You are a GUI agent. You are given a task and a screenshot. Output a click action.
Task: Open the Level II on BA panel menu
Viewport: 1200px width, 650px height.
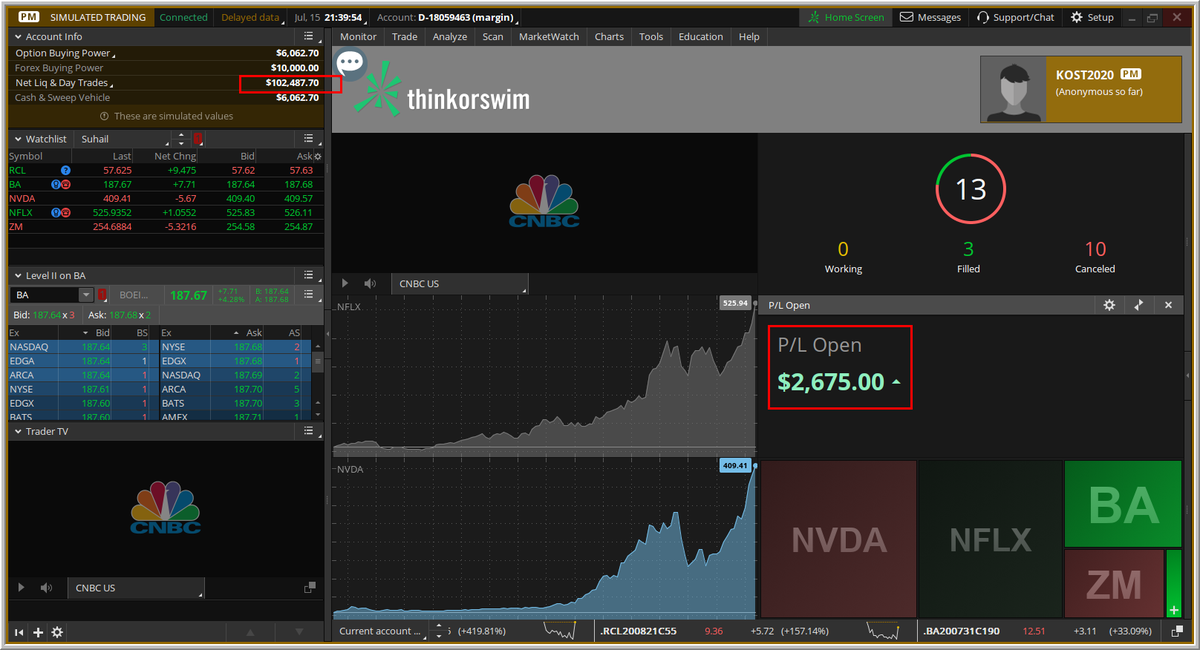(x=309, y=275)
